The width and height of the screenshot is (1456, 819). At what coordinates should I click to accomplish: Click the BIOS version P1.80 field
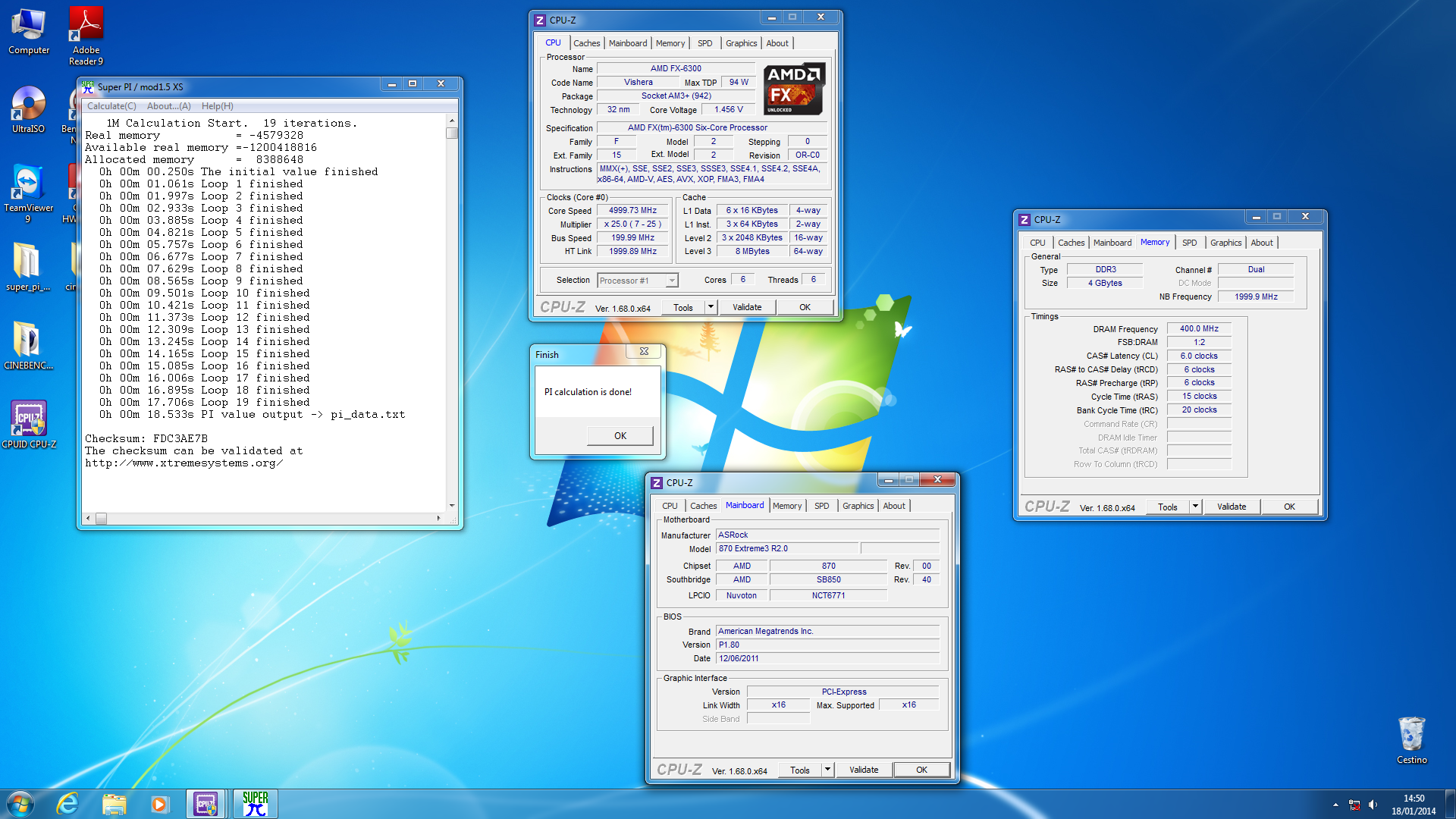click(x=827, y=645)
